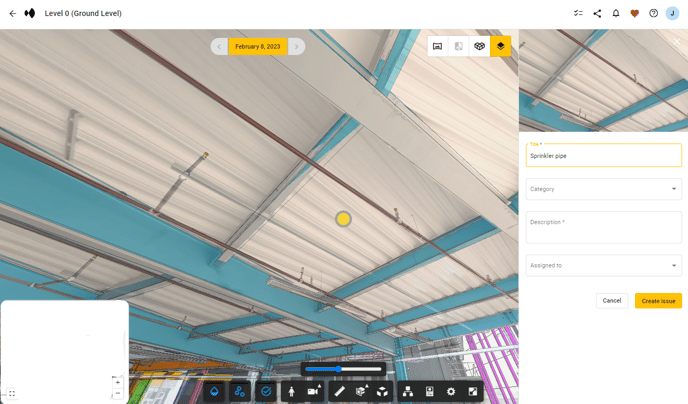Click the Level 0 (Ground Level) title
The height and width of the screenshot is (404, 688).
[x=83, y=14]
